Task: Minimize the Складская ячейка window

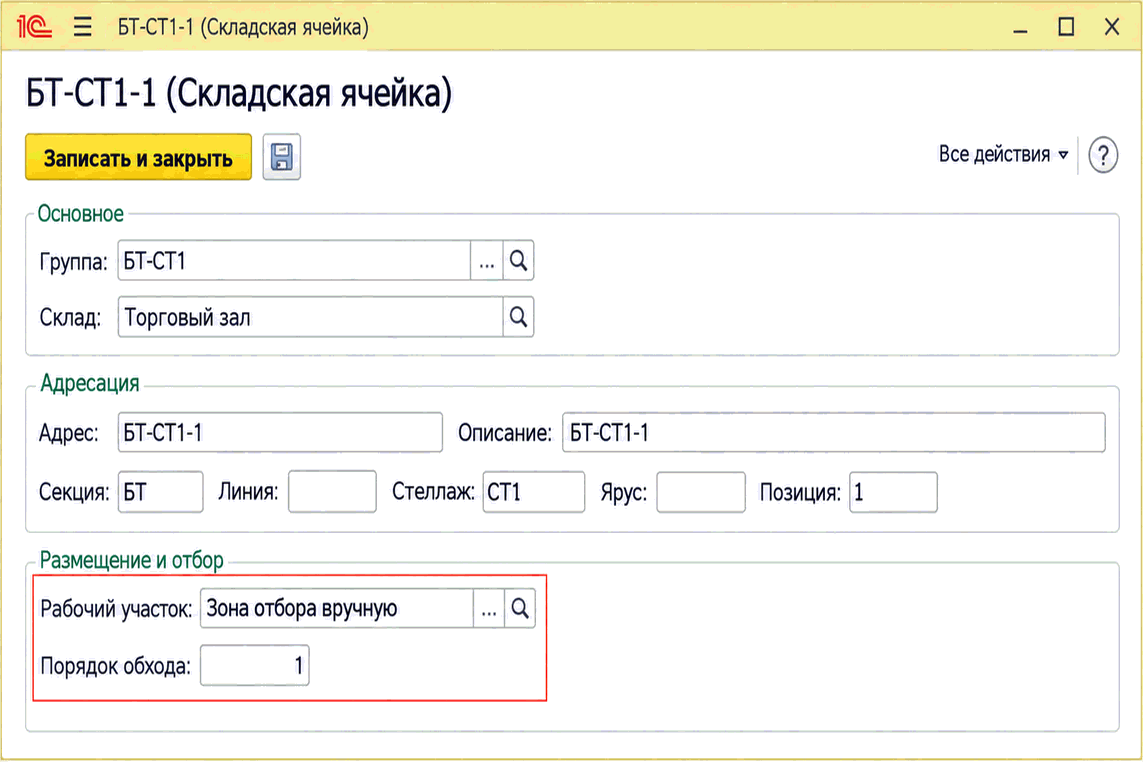Action: point(1021,28)
